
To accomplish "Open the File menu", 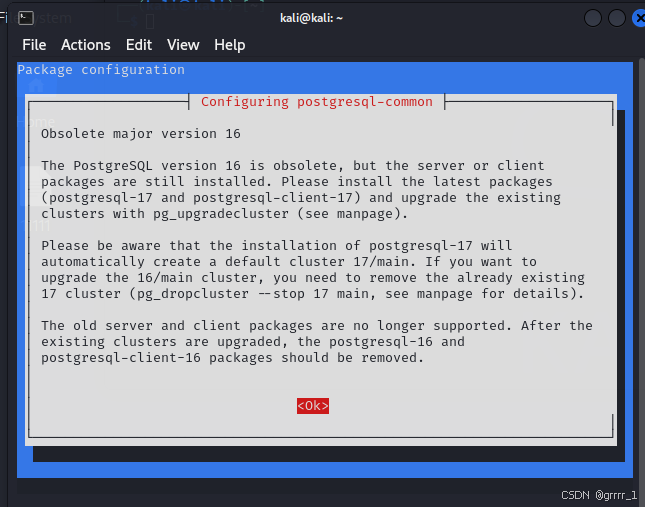I will coord(34,45).
